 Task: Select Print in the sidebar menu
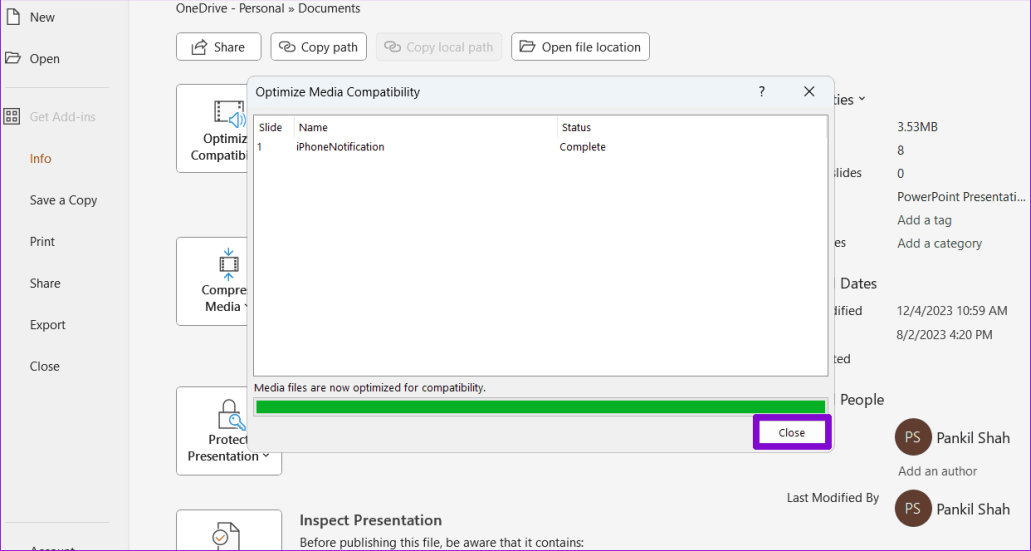click(x=42, y=241)
